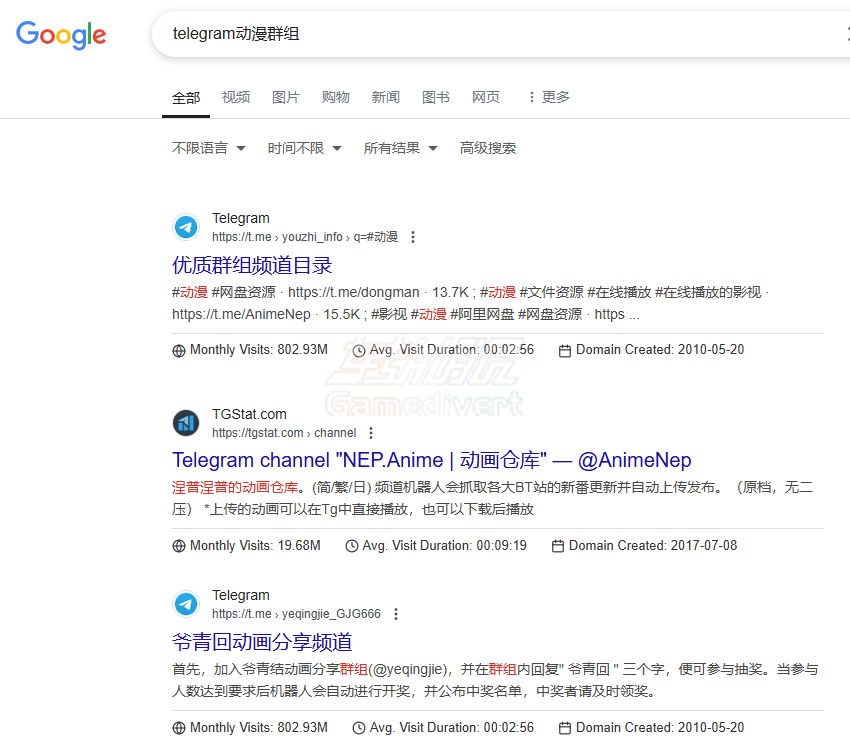Click clock icon beside Avg. Visit Duration 00:09:19
This screenshot has height=753, width=850.
tap(352, 546)
